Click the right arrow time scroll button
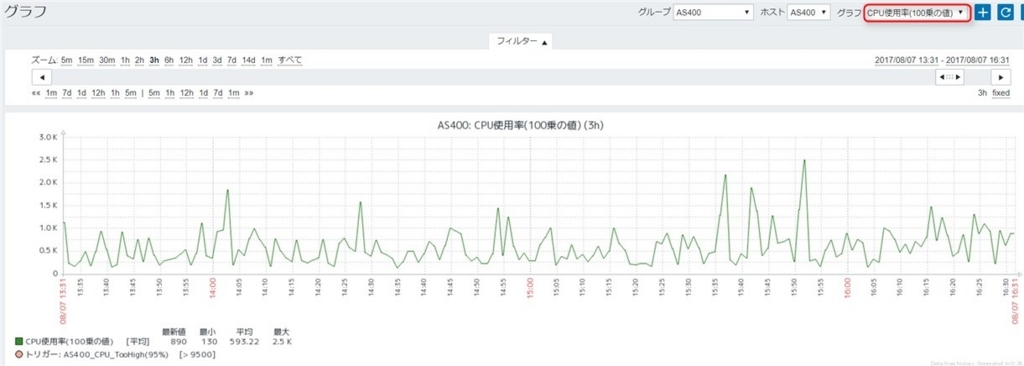The height and width of the screenshot is (366, 1024). tap(1001, 77)
